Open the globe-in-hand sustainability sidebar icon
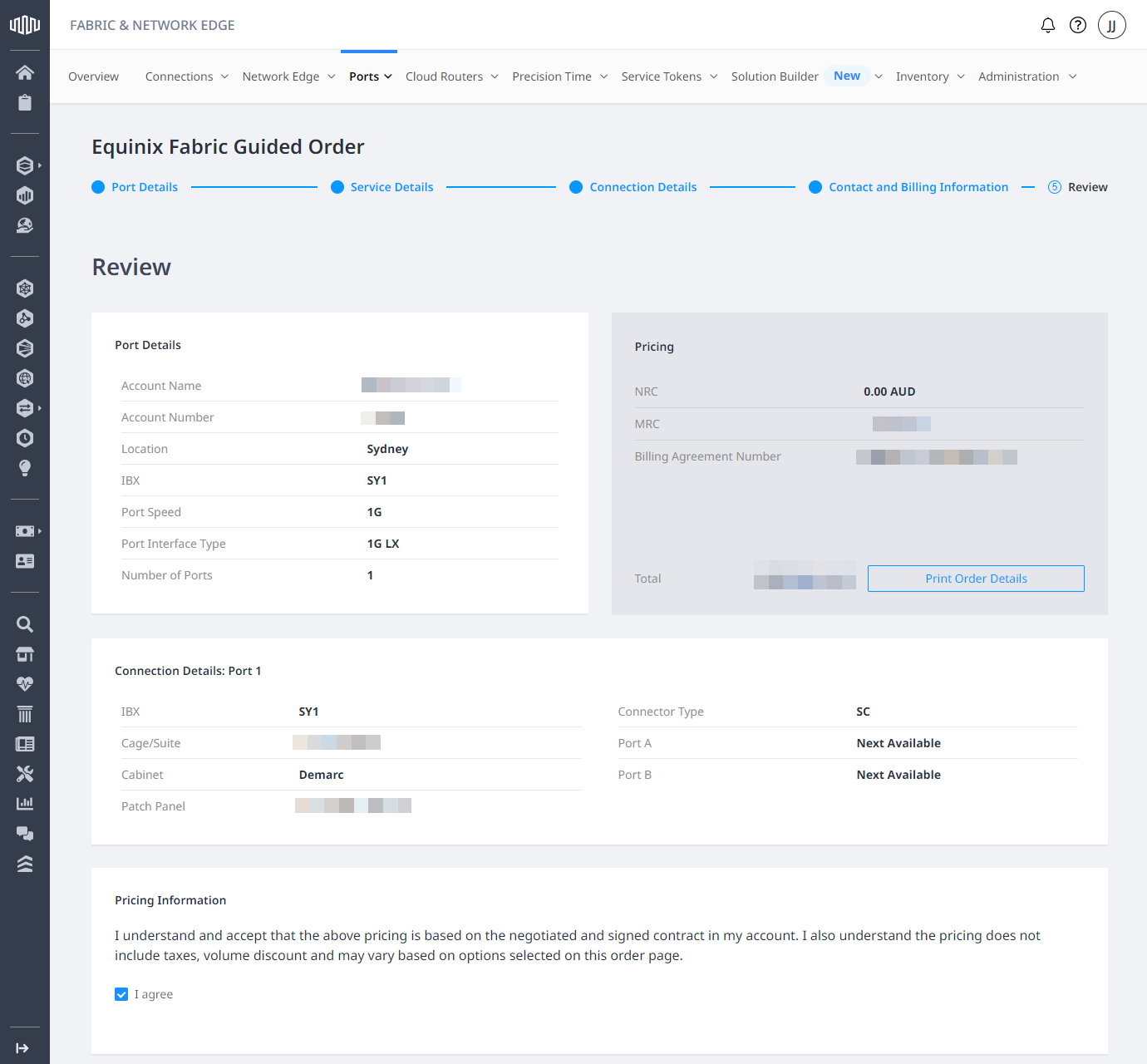 tap(25, 225)
